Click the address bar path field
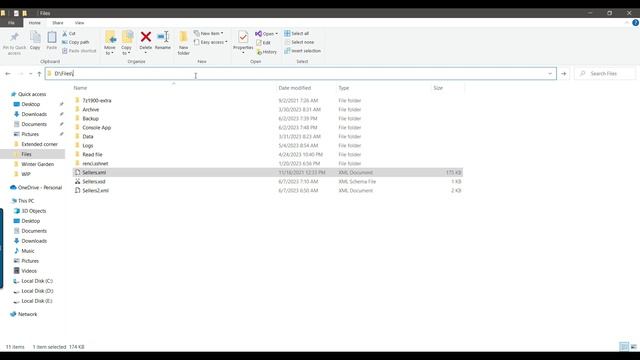Image resolution: width=640 pixels, height=360 pixels. pyautogui.click(x=300, y=73)
